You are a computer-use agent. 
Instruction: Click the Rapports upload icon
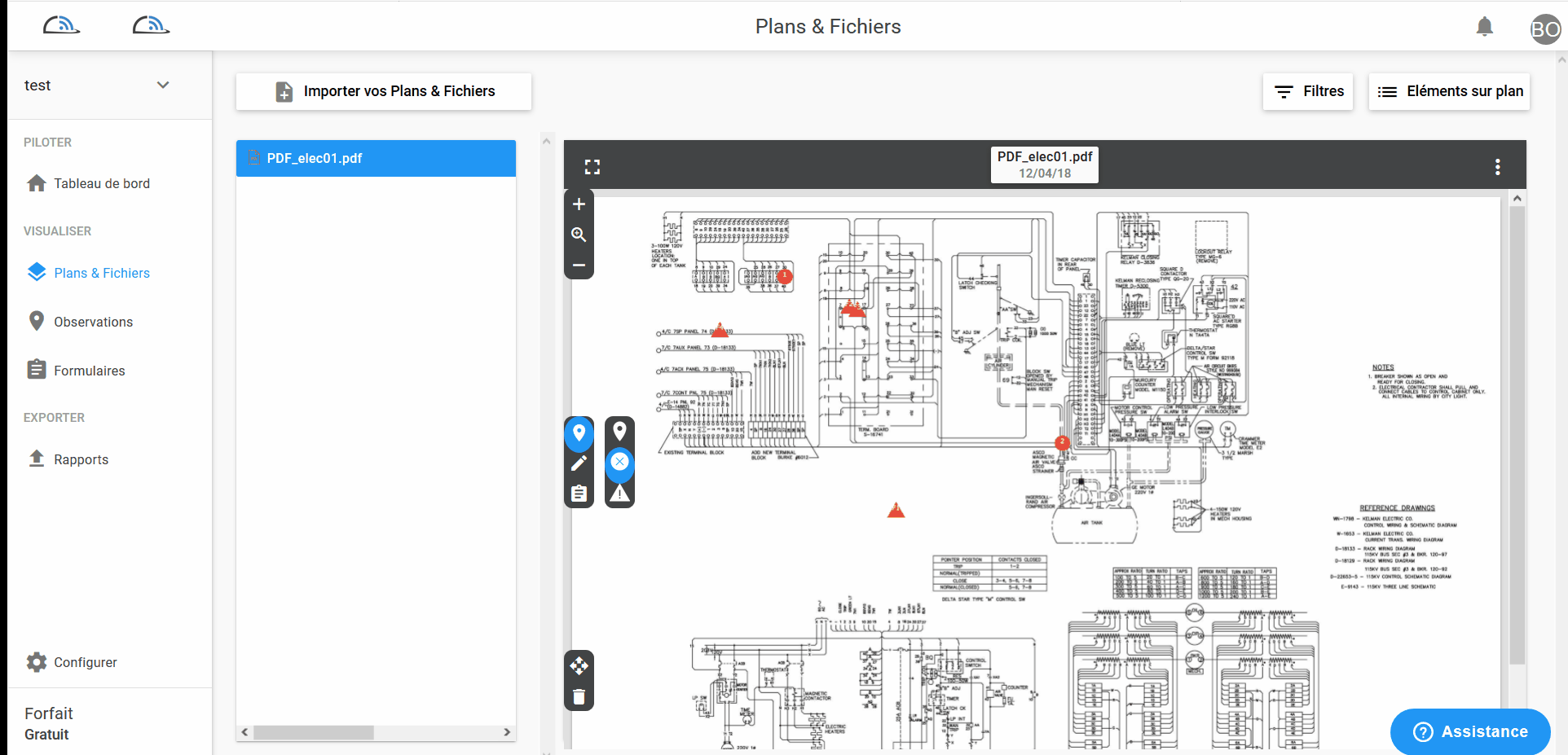click(37, 459)
